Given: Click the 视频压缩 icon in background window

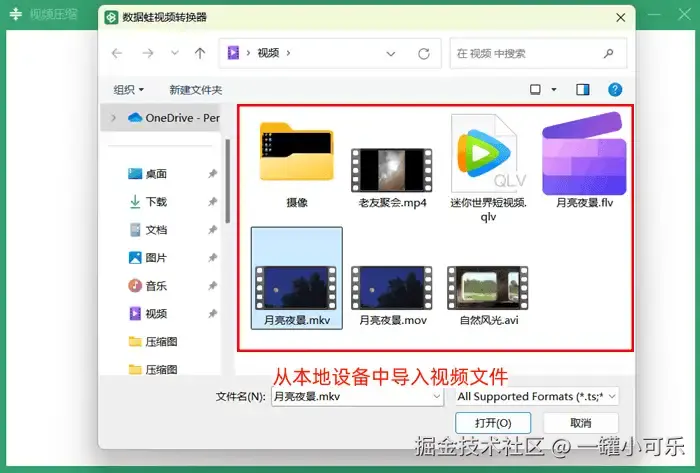Looking at the screenshot, I should (16, 14).
